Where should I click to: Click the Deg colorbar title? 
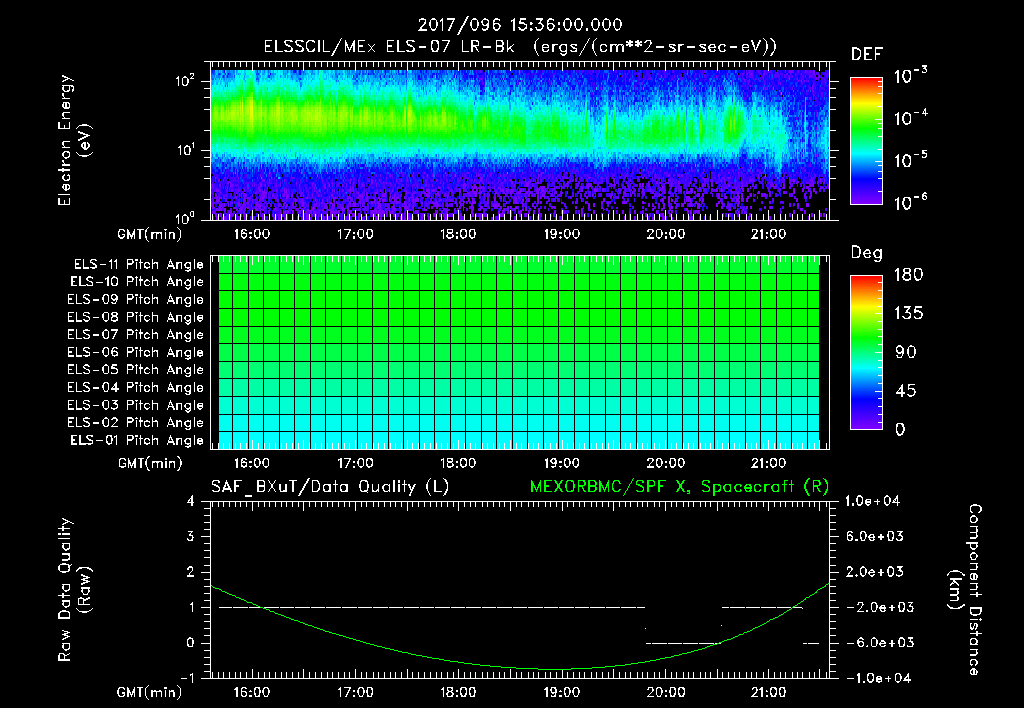coord(867,253)
